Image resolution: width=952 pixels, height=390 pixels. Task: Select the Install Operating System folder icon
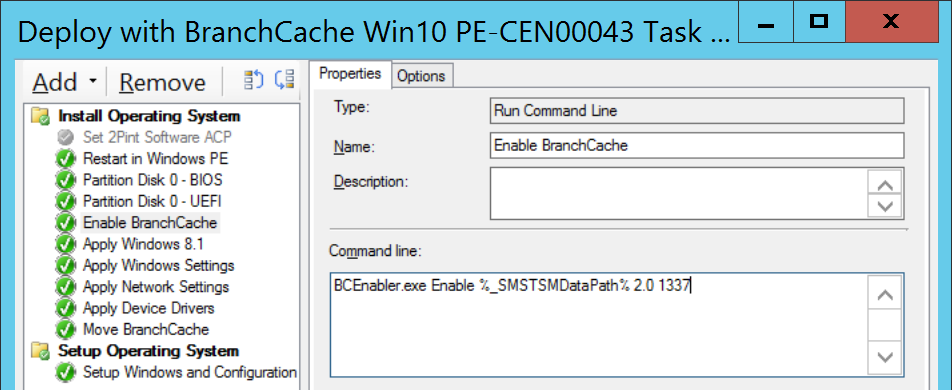click(x=41, y=116)
